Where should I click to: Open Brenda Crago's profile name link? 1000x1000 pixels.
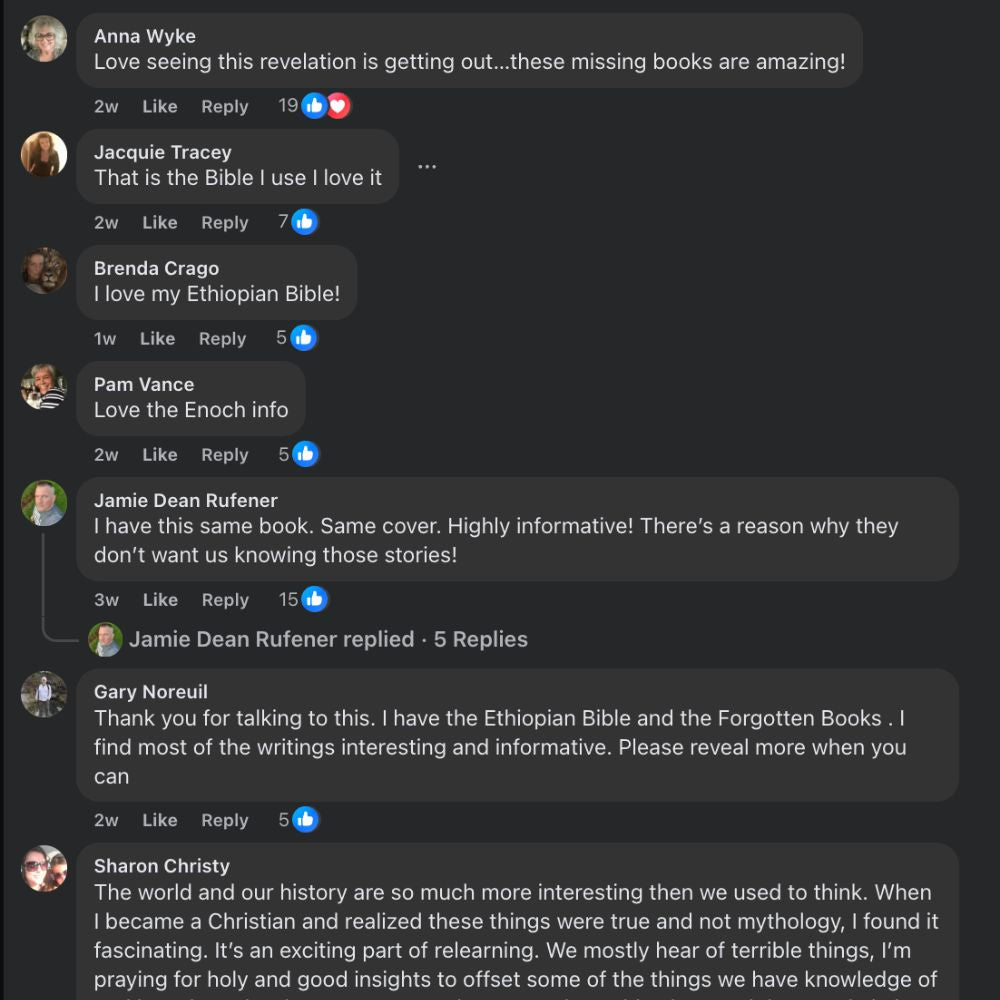(156, 268)
